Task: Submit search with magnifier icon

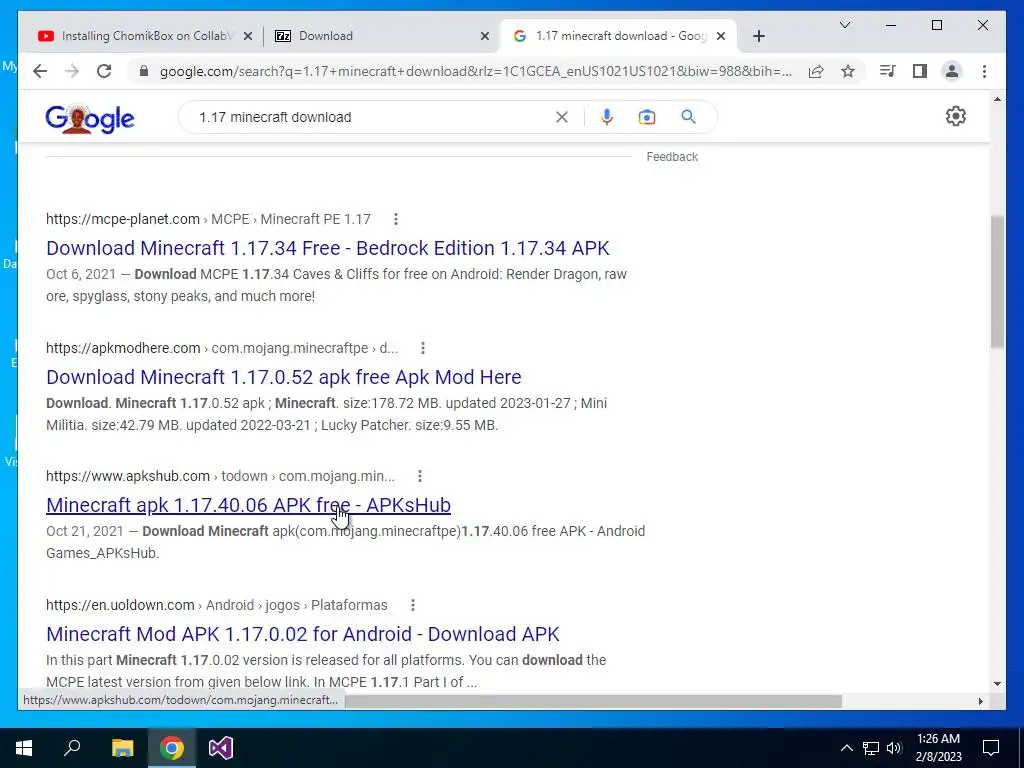Action: pos(688,117)
